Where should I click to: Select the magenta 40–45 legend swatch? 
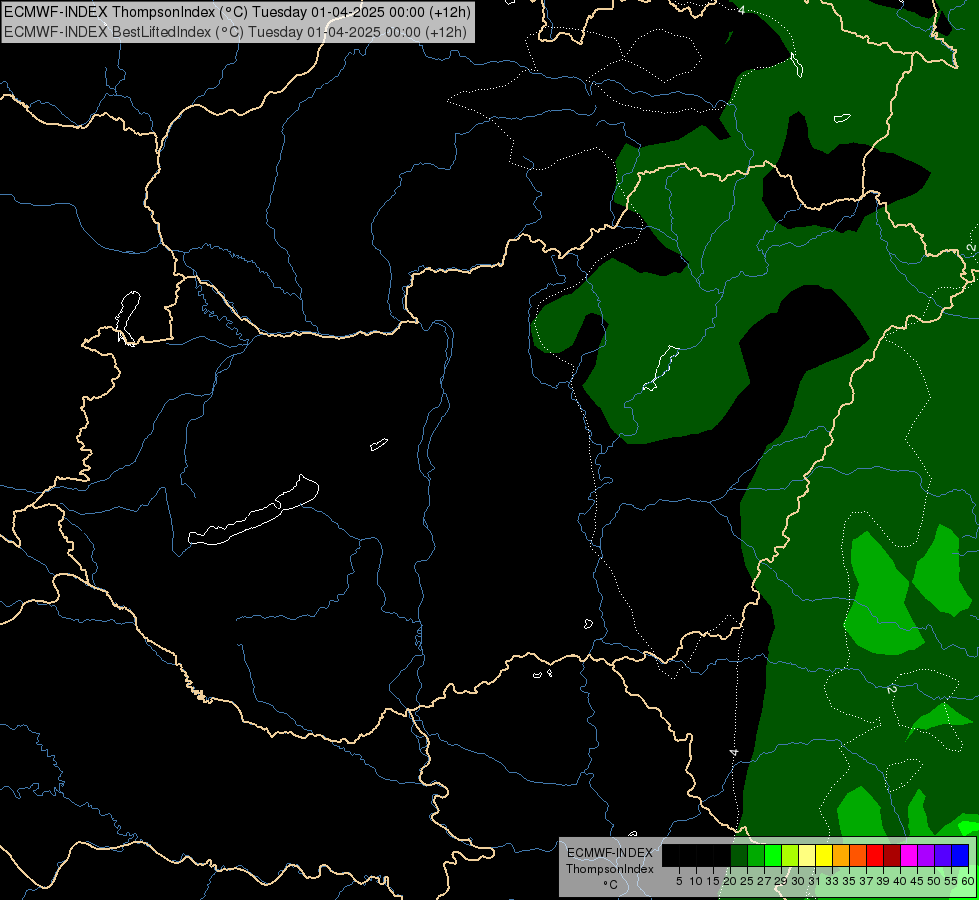908,855
